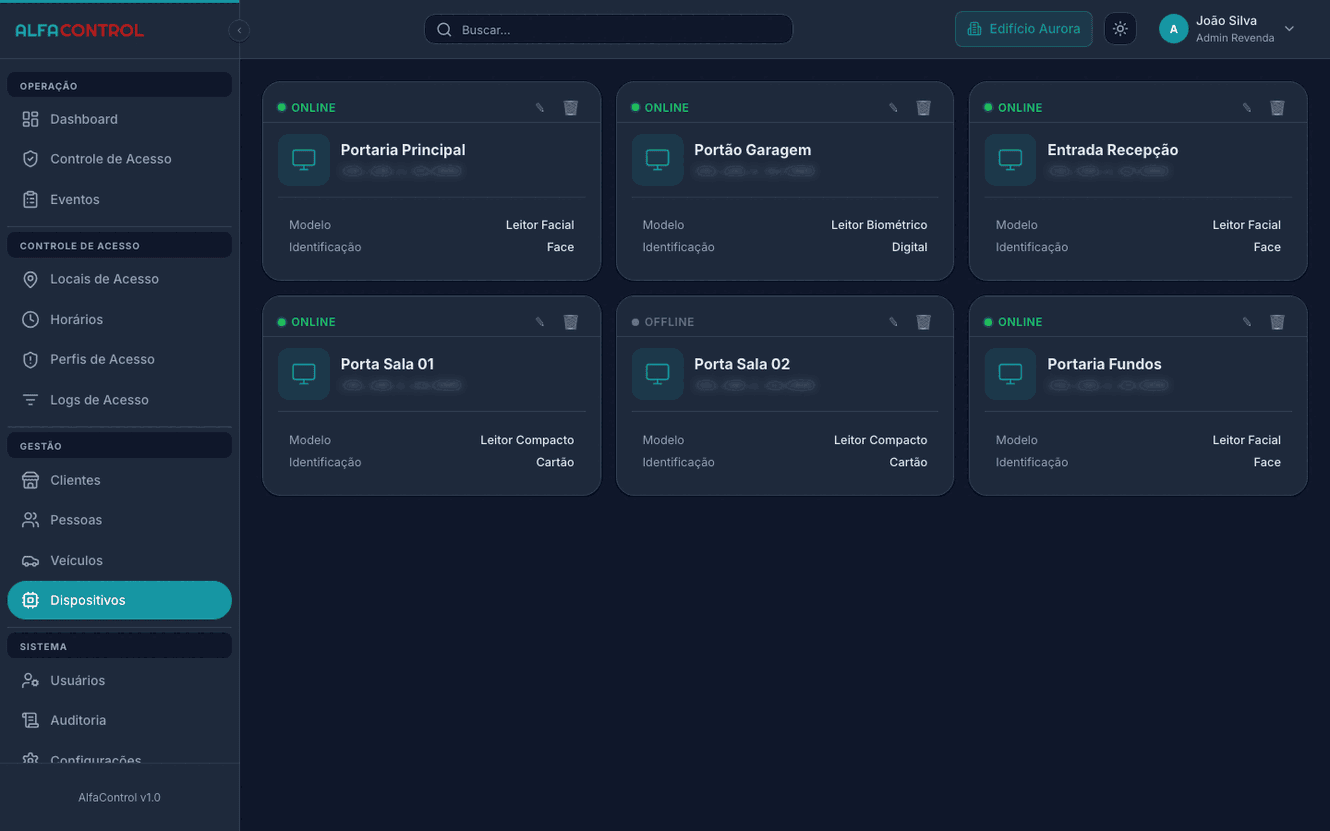Screen dimensions: 1330x831
Task: Click trash icon on Entrada Recepção card
Action: click(x=1277, y=108)
